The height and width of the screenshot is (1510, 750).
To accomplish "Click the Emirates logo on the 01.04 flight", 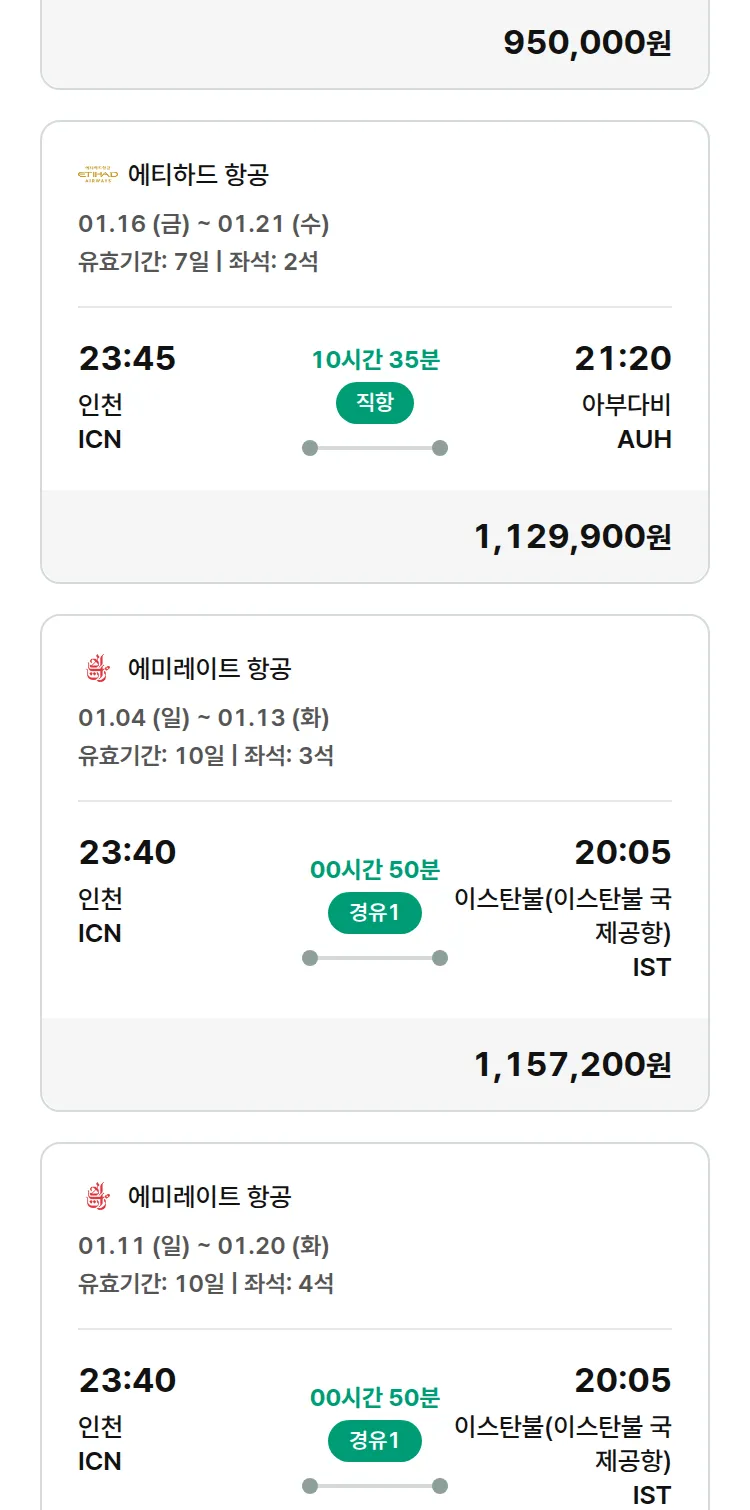I will (97, 669).
